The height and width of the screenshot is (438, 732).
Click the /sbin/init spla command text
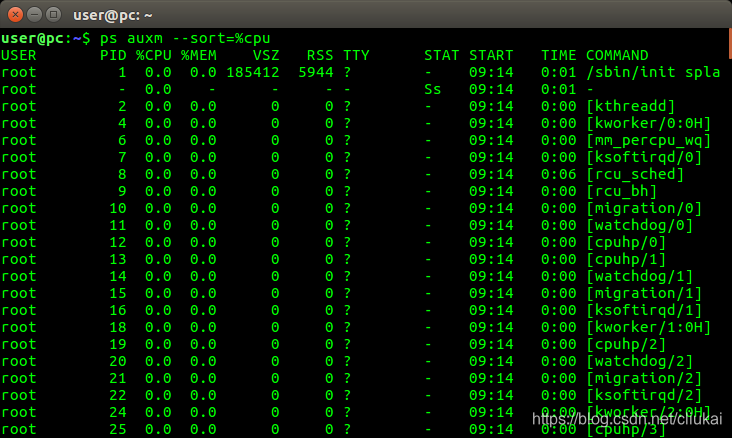coord(653,72)
